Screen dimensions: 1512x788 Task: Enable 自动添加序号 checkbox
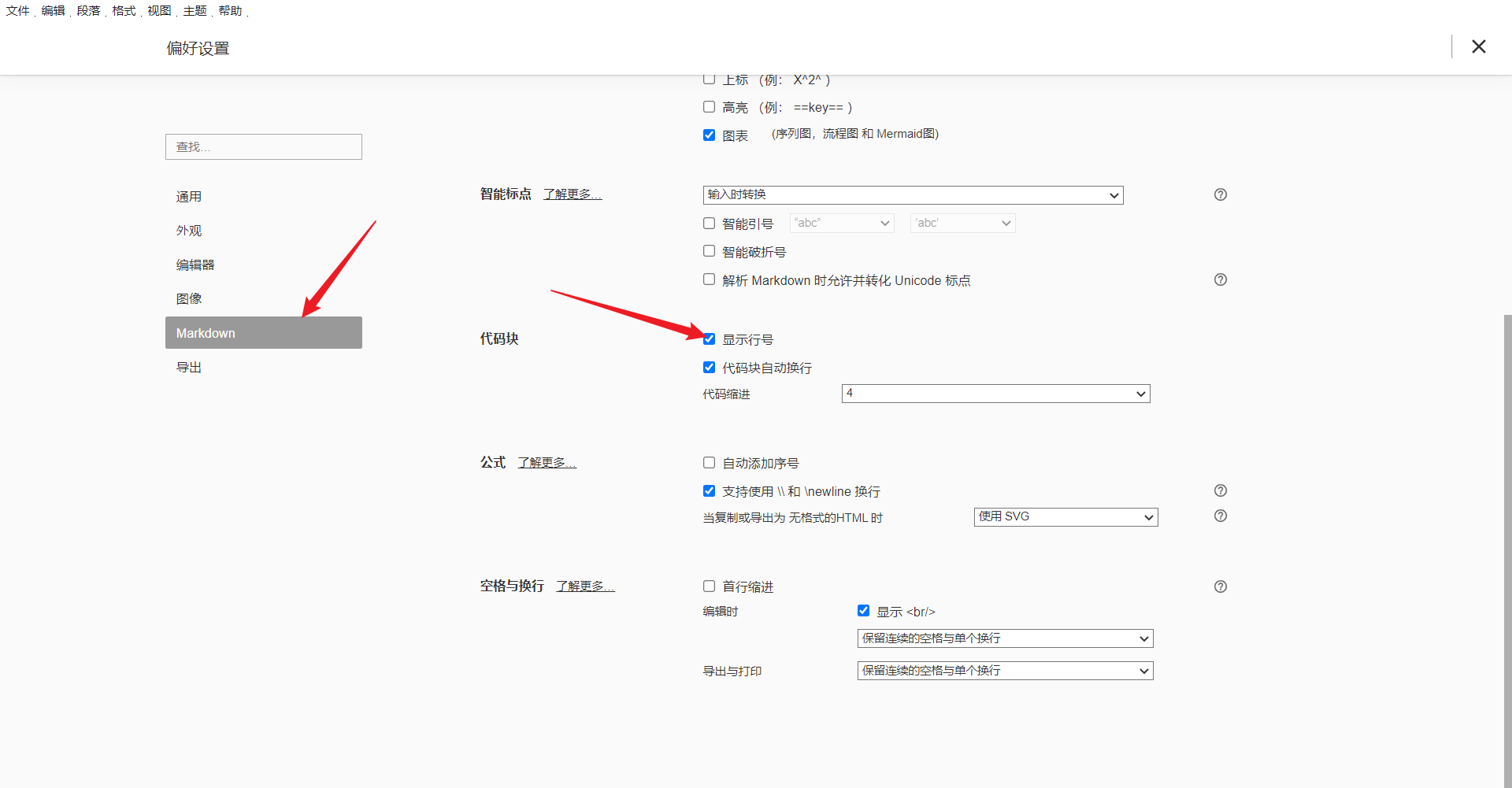pos(709,463)
